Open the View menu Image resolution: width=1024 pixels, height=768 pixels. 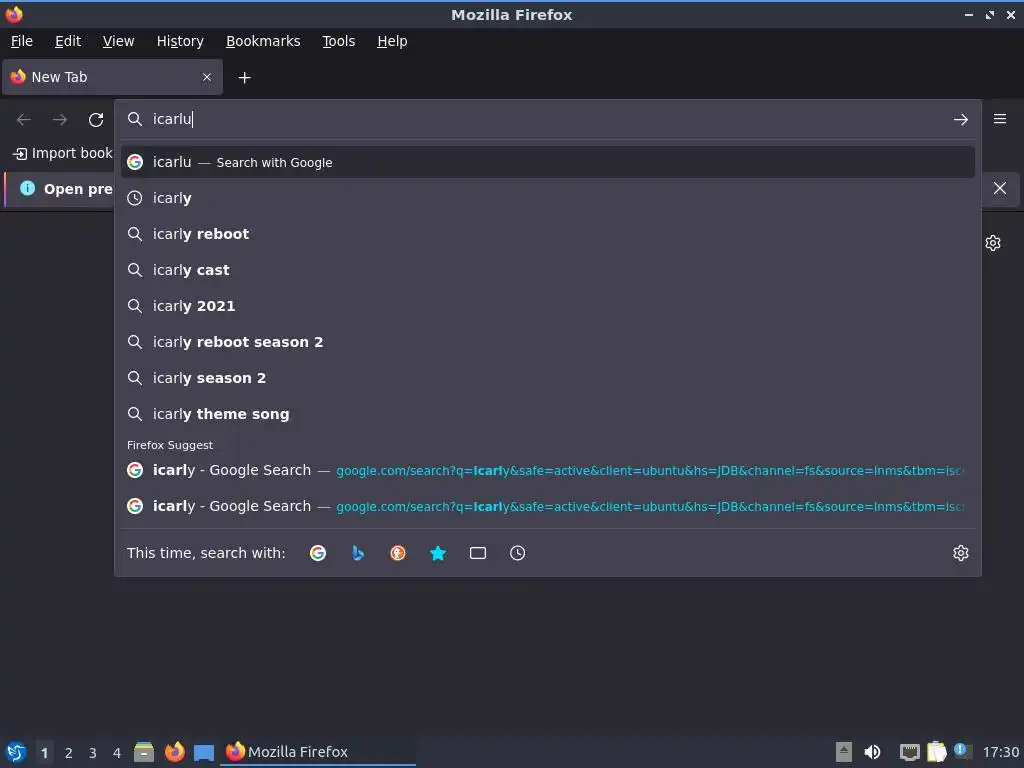[118, 41]
